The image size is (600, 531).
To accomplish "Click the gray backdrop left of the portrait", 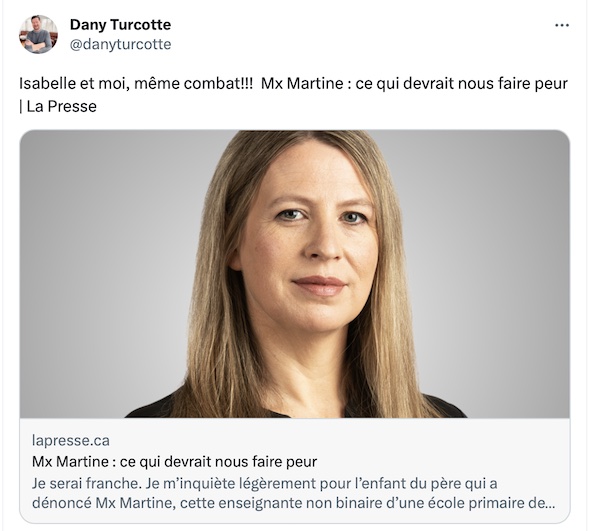I will [x=107, y=268].
